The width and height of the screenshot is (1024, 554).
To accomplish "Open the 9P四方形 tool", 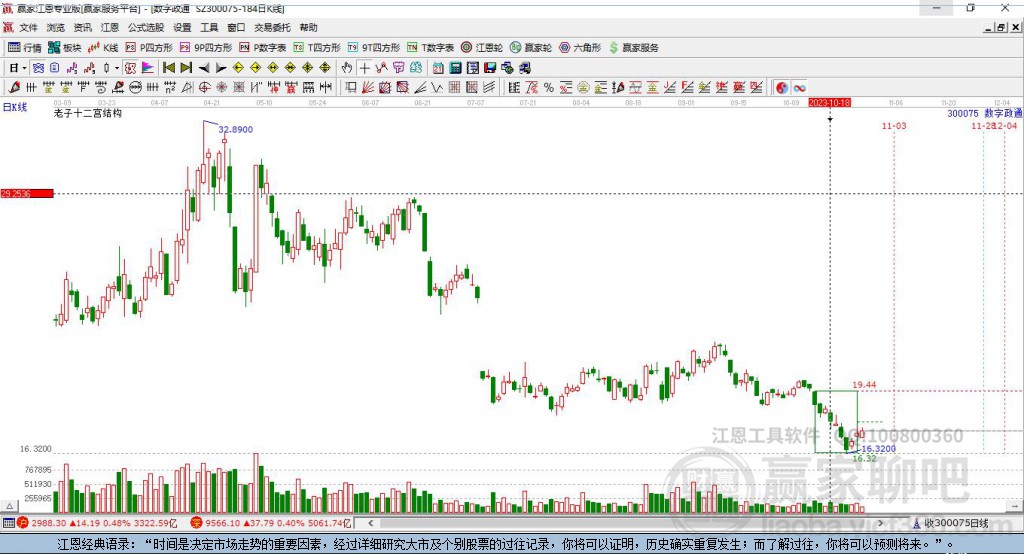I will [x=206, y=48].
